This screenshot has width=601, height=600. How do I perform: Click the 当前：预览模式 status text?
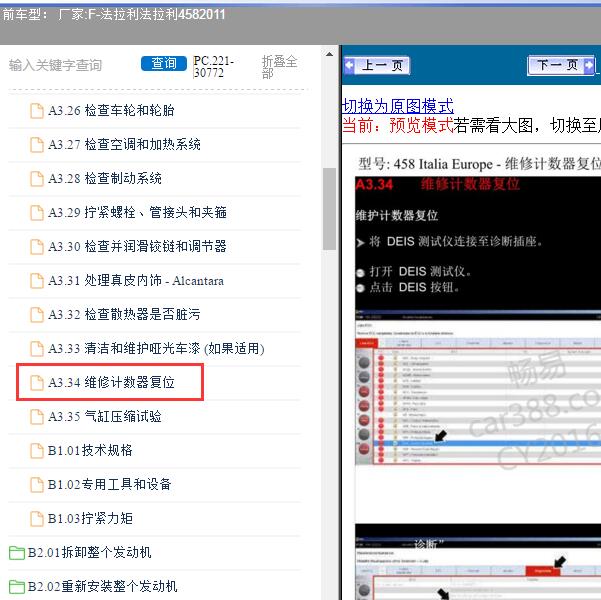point(397,126)
